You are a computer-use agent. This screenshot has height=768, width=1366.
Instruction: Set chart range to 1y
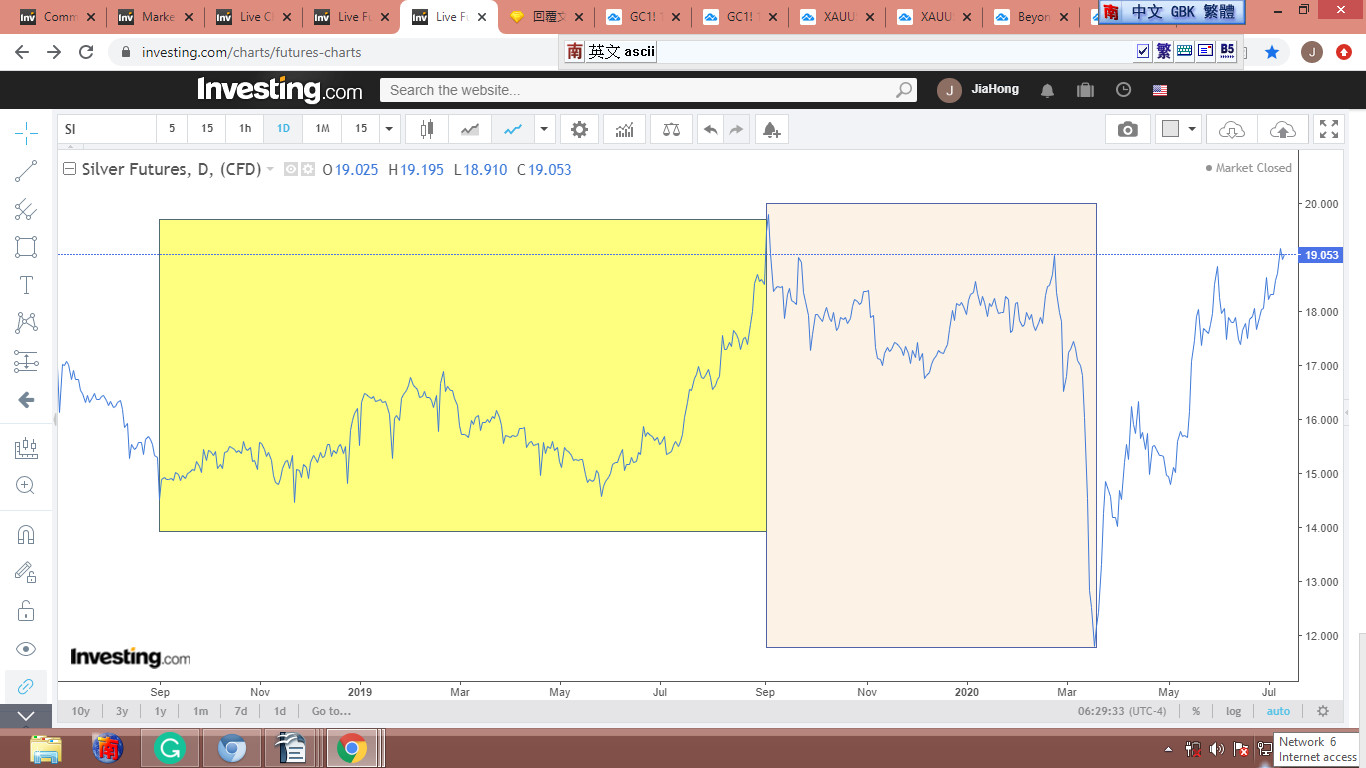160,711
